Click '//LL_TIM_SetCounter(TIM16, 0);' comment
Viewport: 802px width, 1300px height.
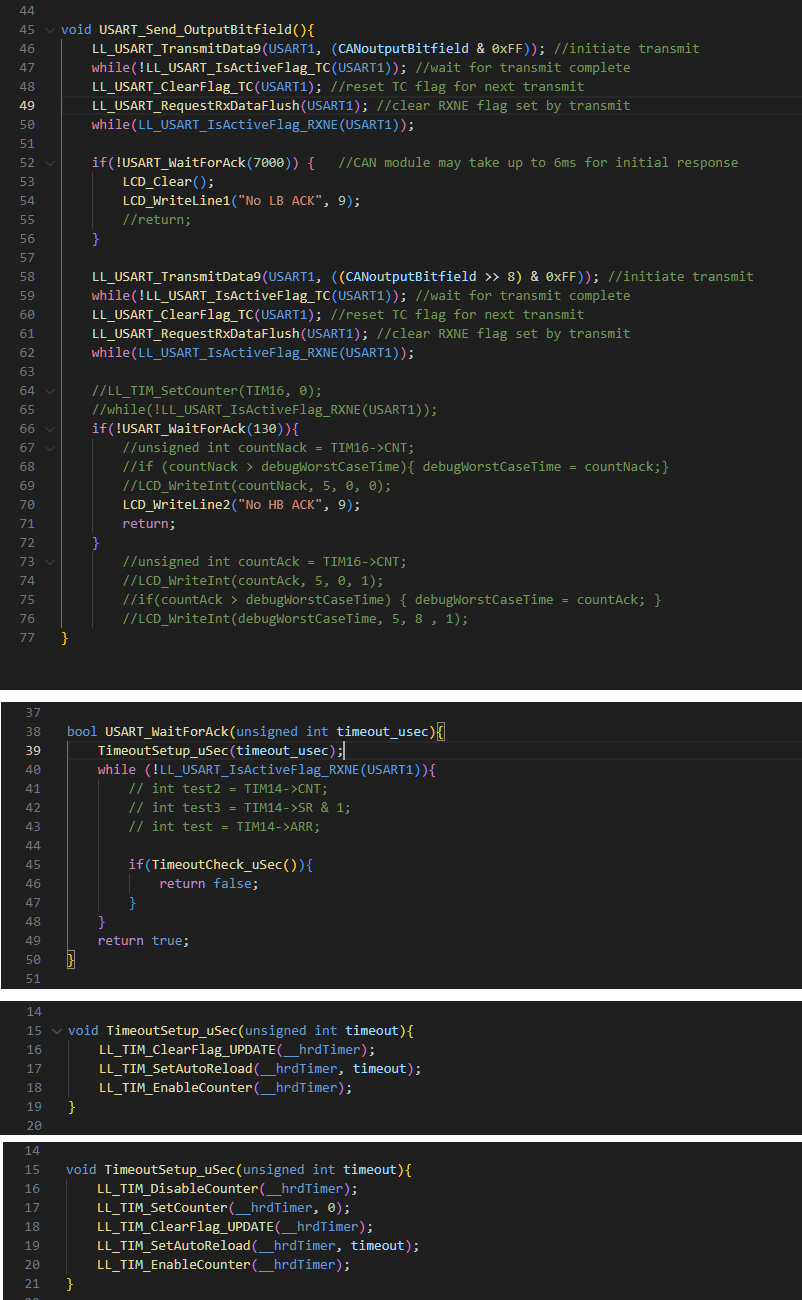[207, 391]
